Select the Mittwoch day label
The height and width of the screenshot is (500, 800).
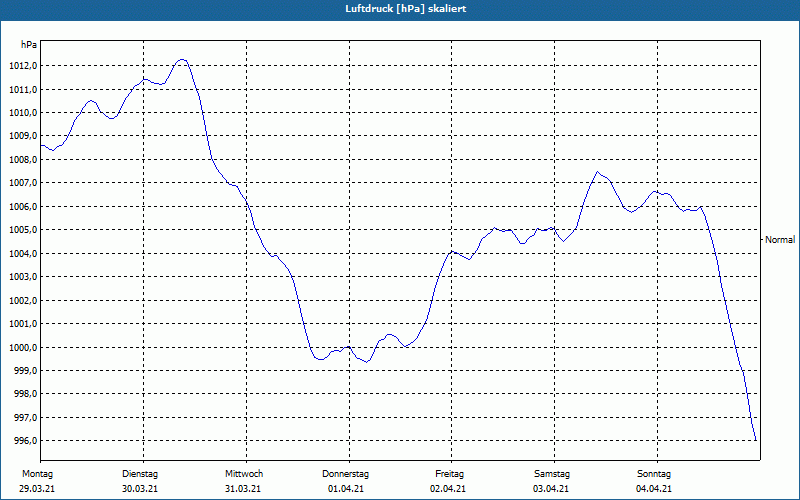244,474
